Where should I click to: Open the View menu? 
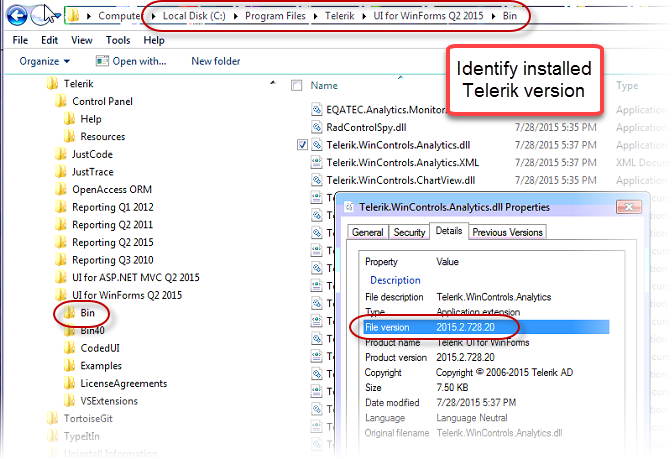(81, 40)
